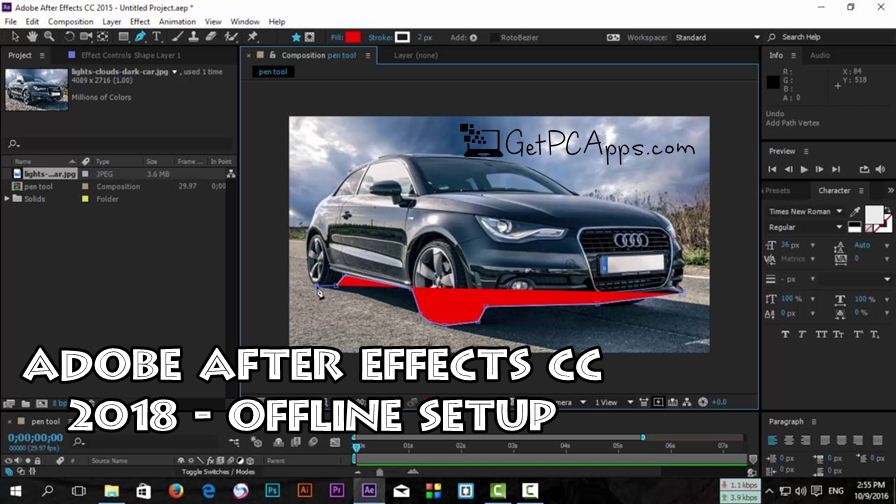Screen dimensions: 896x504
Task: Toggle the RotoBezier checkbox
Action: (494, 38)
